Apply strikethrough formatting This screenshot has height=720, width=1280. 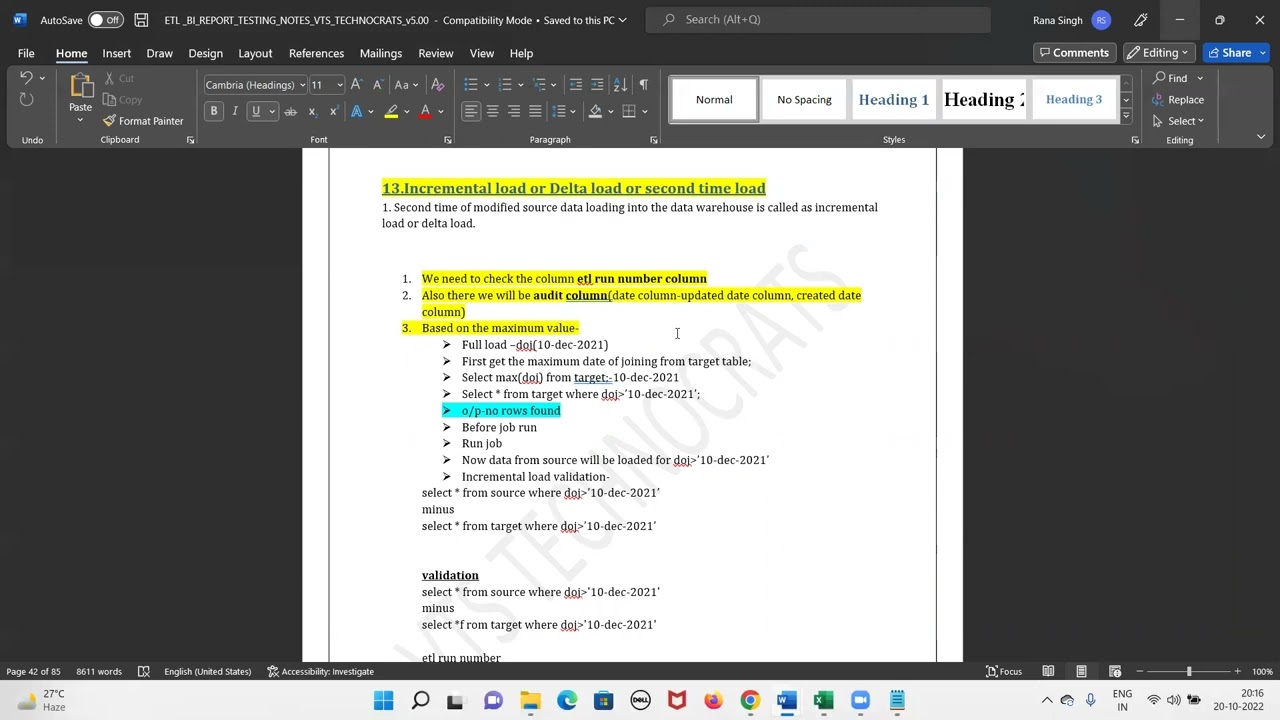click(290, 111)
